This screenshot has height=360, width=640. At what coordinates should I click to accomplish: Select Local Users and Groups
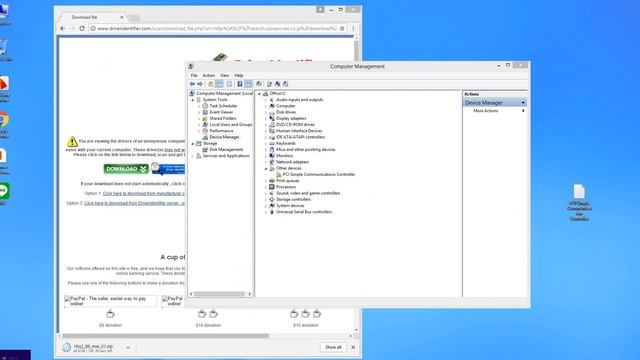pyautogui.click(x=231, y=124)
